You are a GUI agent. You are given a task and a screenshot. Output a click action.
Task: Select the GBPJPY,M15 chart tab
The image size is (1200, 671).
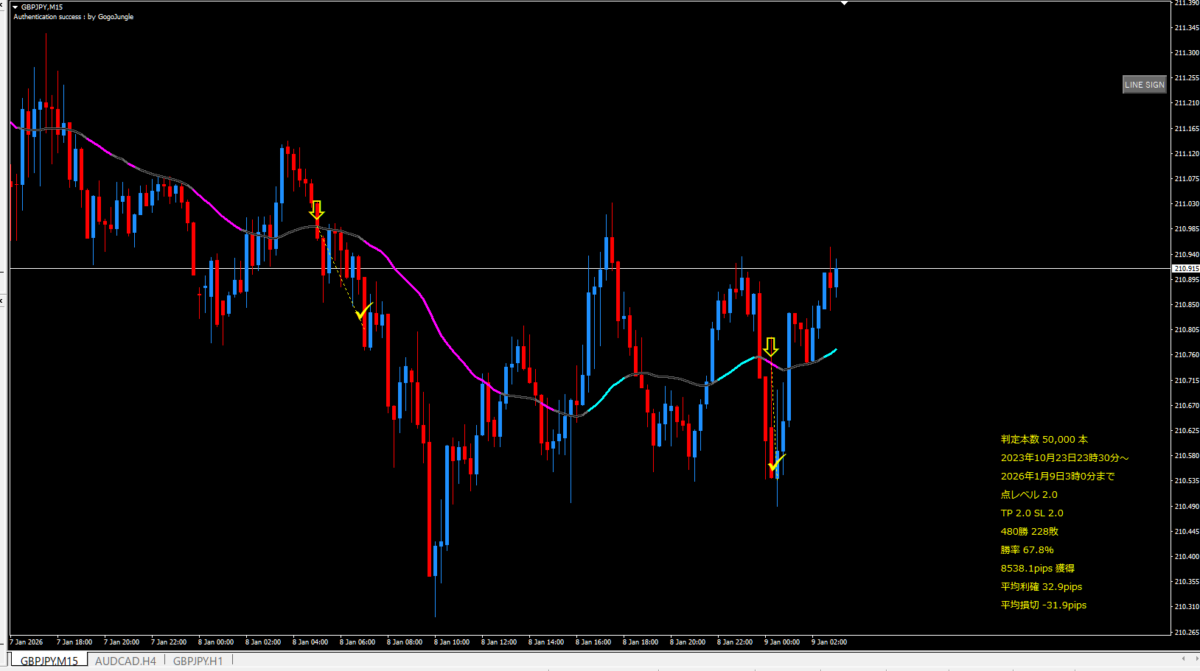tap(47, 661)
